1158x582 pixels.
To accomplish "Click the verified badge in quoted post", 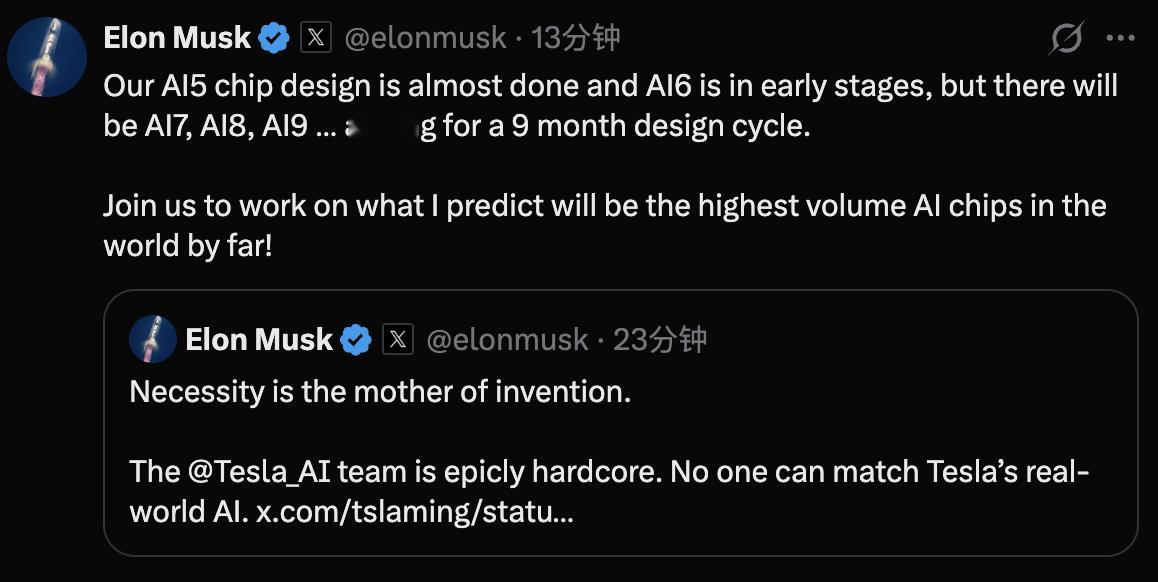I will point(355,340).
